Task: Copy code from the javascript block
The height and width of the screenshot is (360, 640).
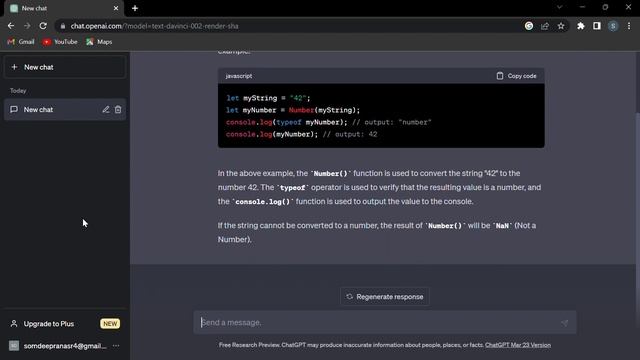Action: point(516,76)
